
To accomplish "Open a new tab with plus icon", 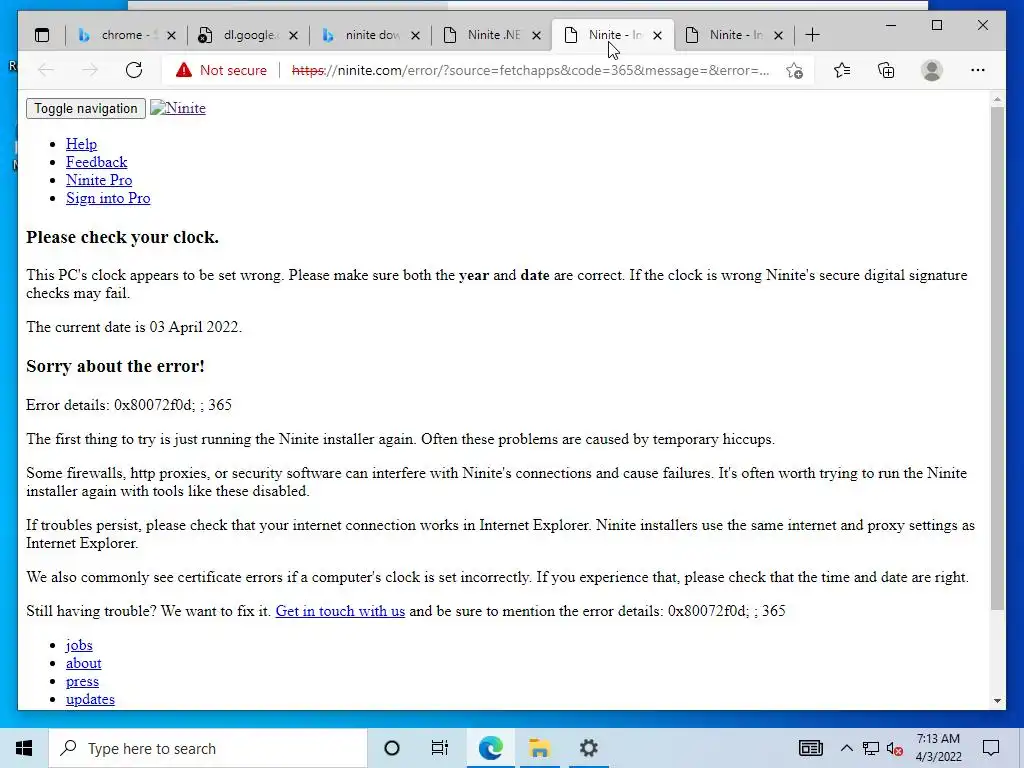I will click(812, 35).
